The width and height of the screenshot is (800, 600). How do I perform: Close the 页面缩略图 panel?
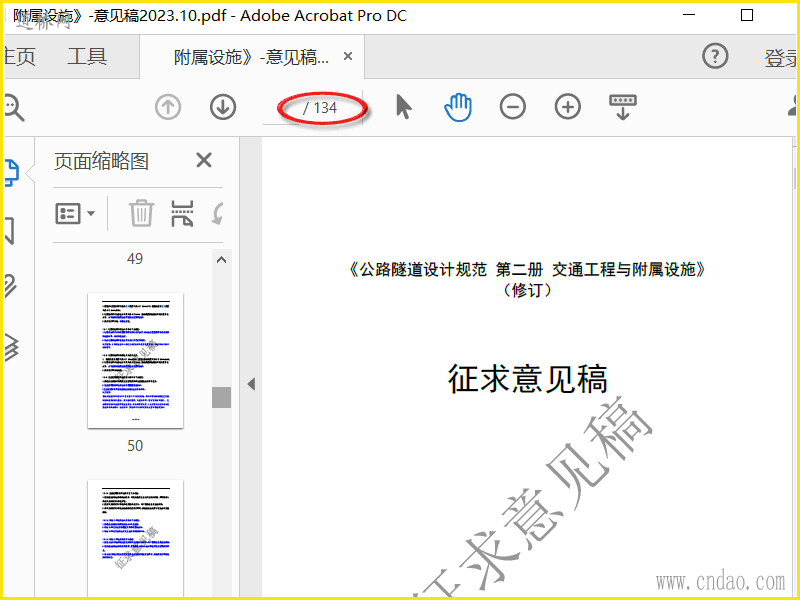[x=204, y=160]
